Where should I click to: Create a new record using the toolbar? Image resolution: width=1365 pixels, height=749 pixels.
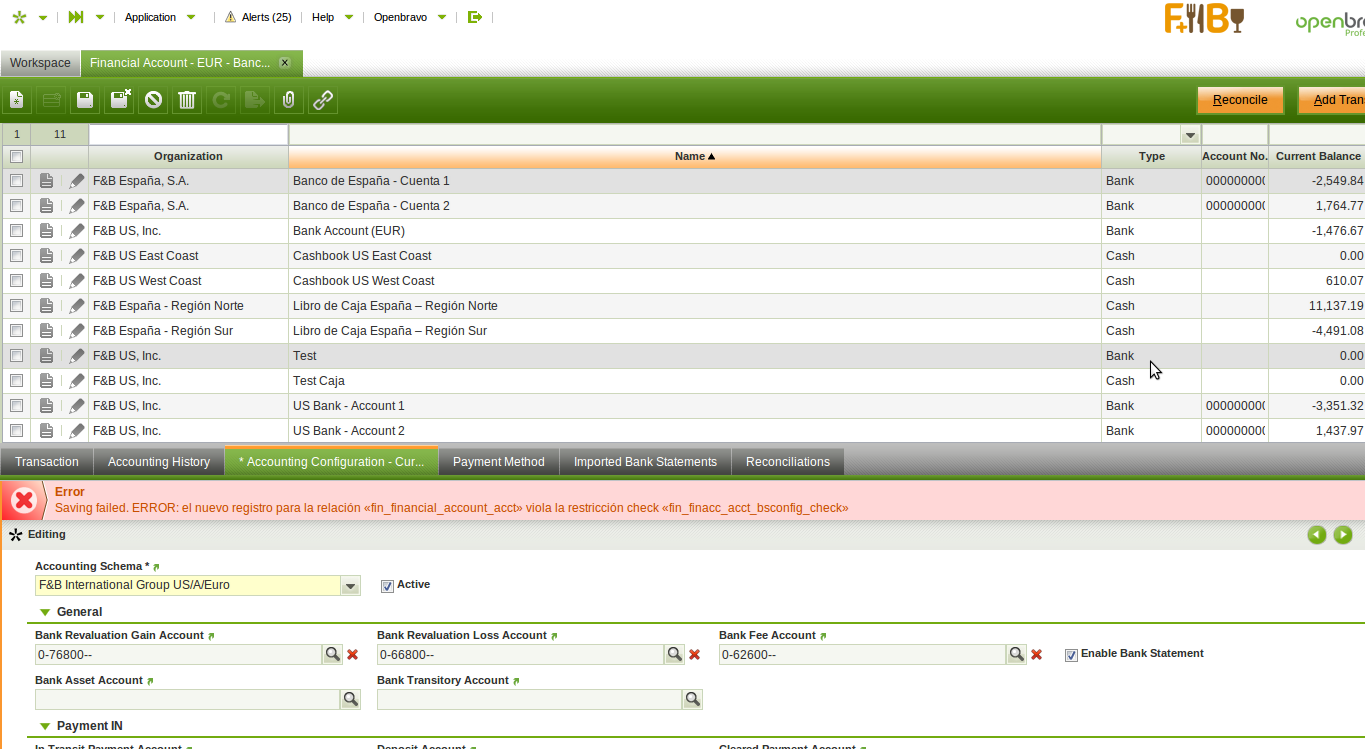17,100
